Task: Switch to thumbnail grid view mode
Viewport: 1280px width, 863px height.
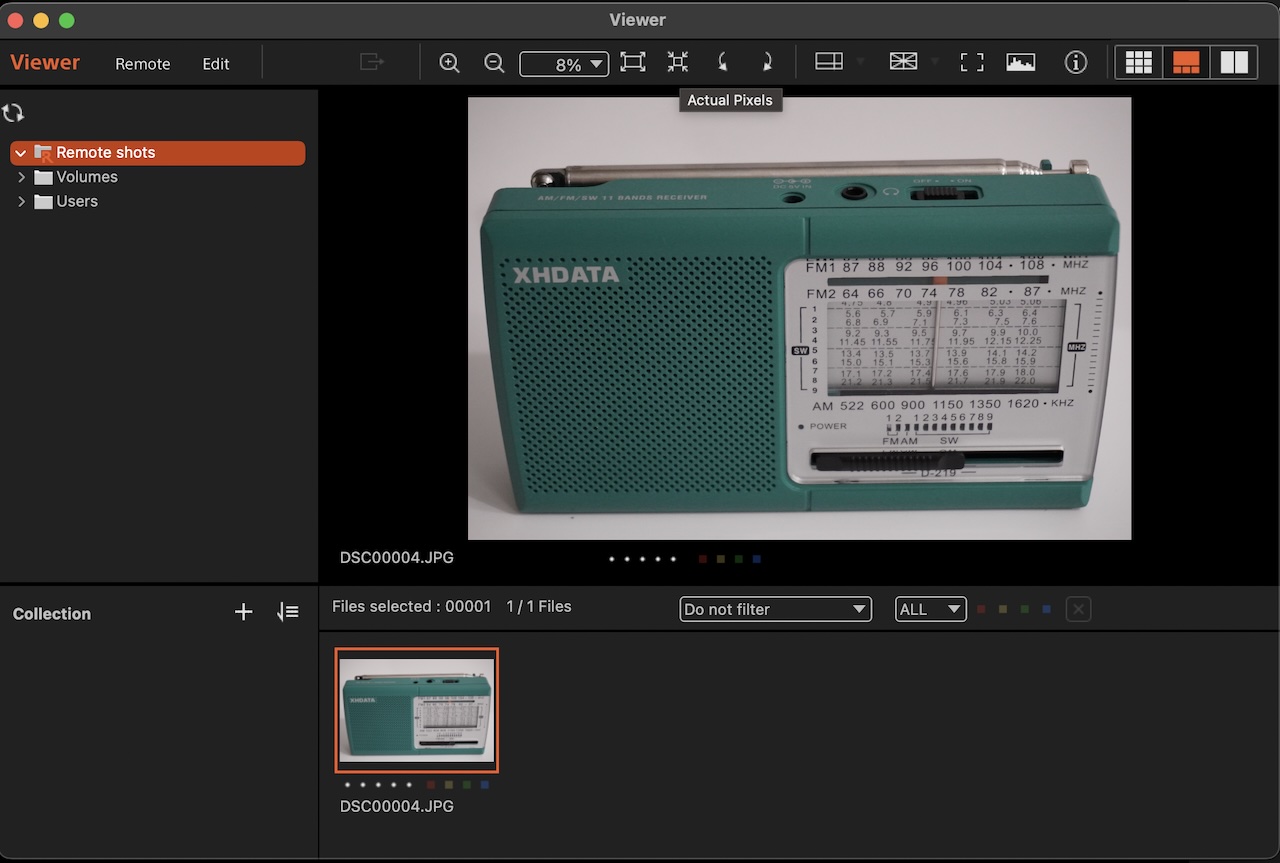Action: (x=1139, y=62)
